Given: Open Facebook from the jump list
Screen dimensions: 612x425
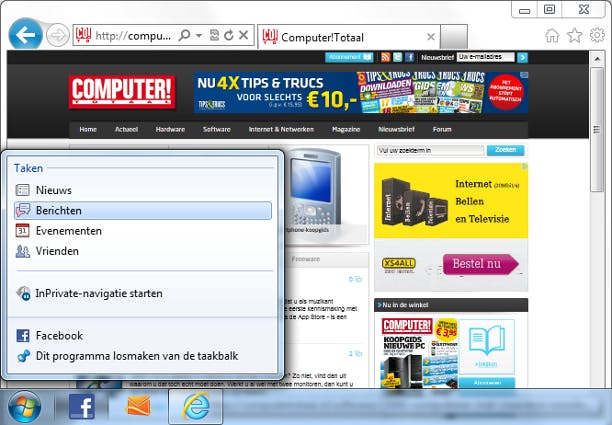Looking at the screenshot, I should coord(143,335).
